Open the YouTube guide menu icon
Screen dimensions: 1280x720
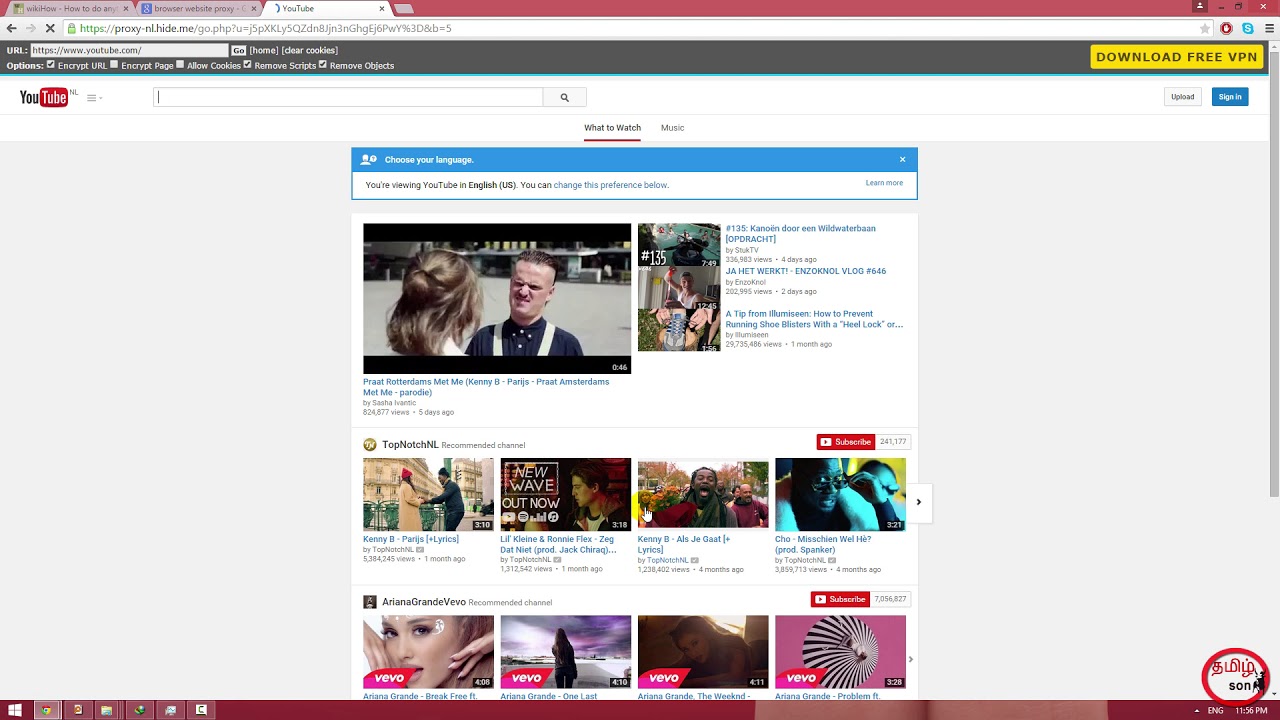point(94,98)
